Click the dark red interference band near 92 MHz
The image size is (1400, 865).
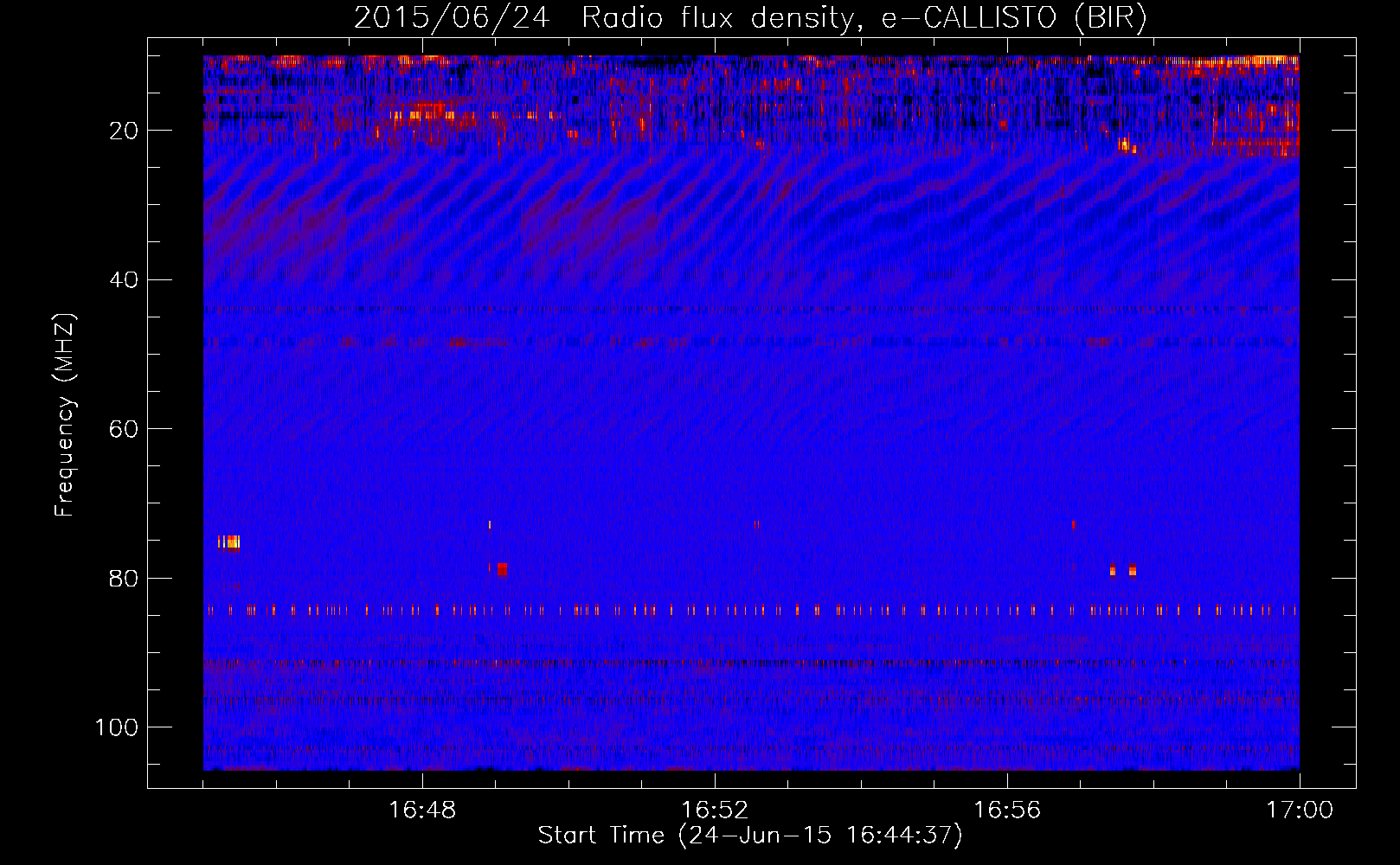(751, 664)
